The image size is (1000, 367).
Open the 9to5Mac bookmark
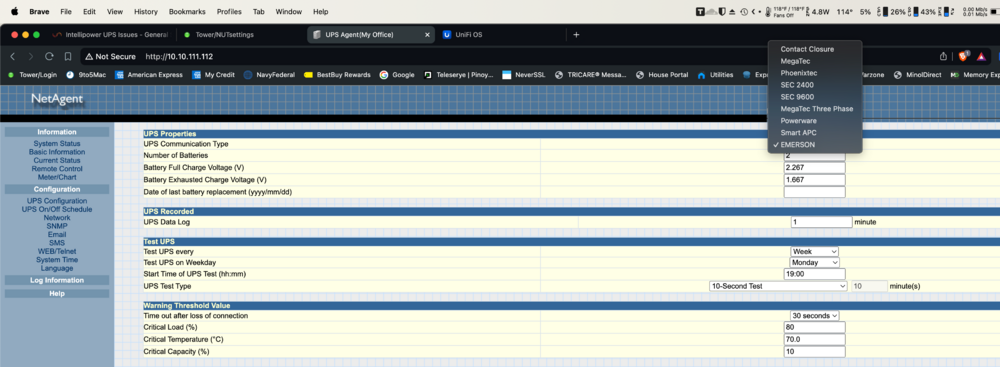coord(87,75)
